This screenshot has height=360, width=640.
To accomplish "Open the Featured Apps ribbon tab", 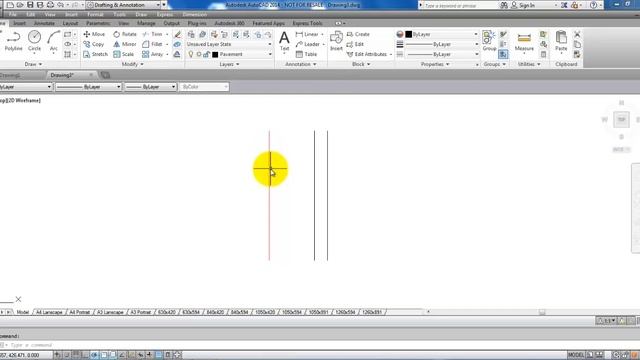I will [268, 23].
